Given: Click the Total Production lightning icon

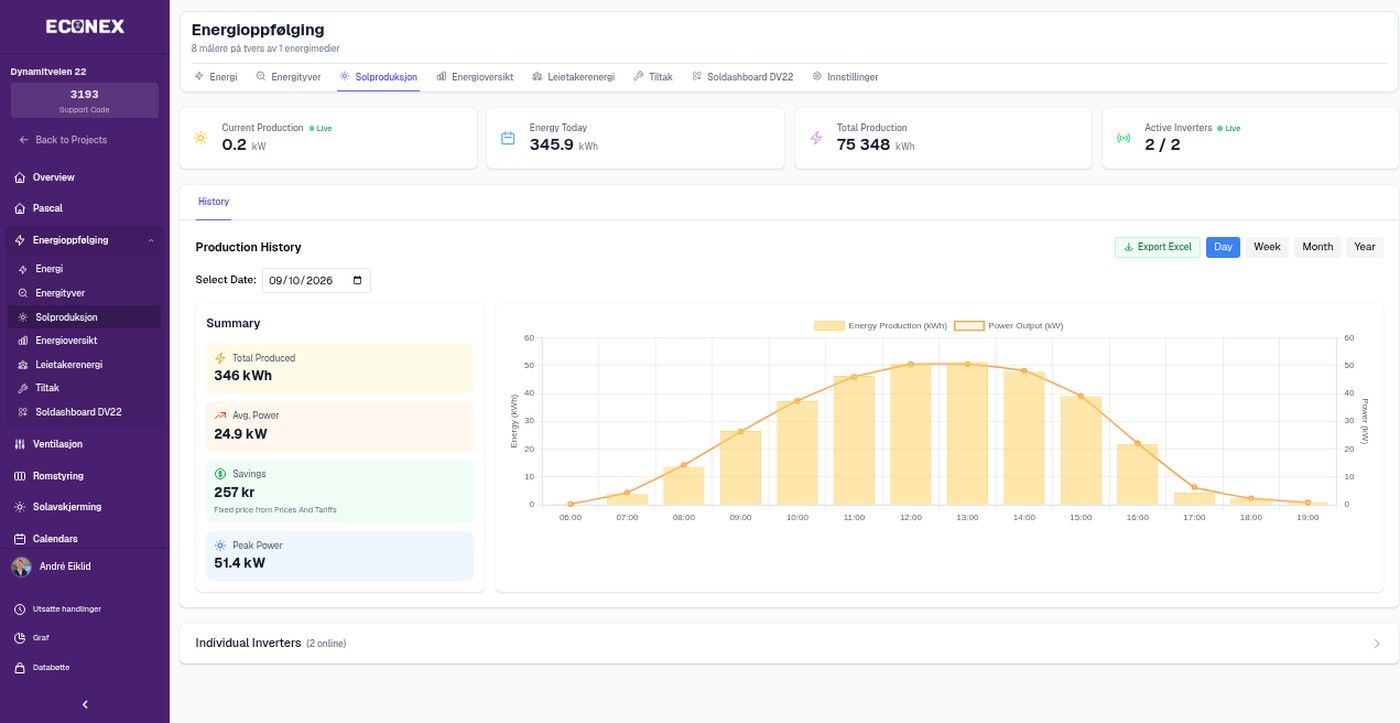Looking at the screenshot, I should pos(816,138).
